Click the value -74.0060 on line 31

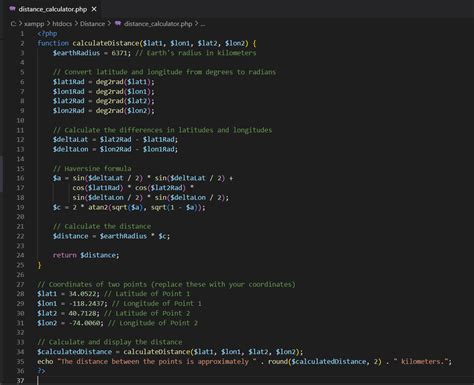[x=86, y=323]
